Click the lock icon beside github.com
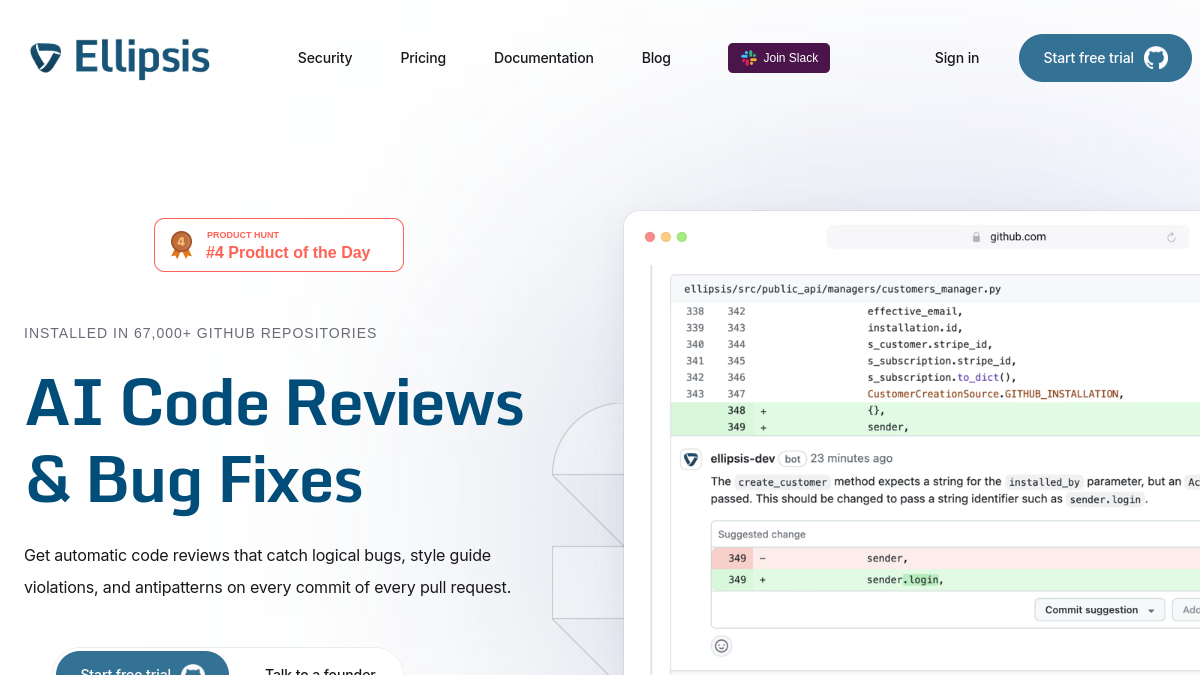1200x675 pixels. pos(977,237)
